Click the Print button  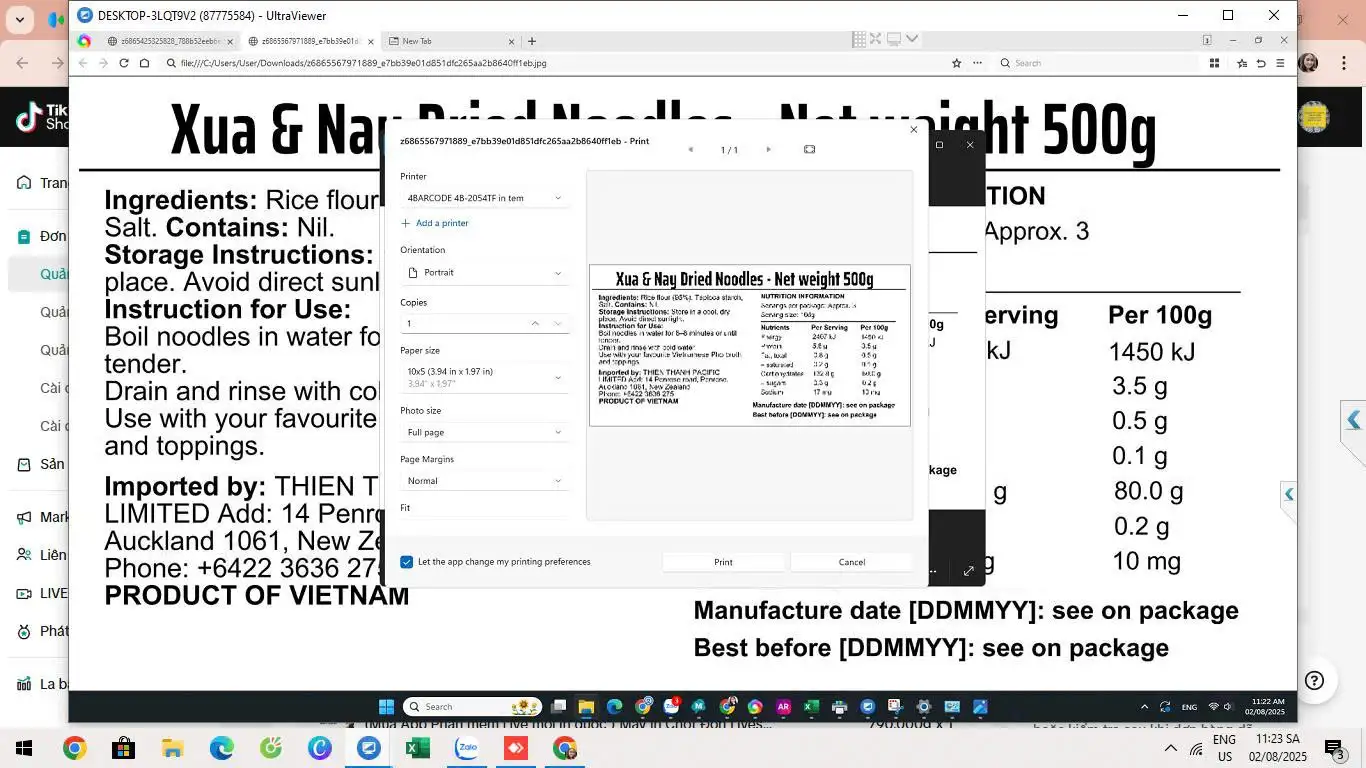[x=723, y=562]
